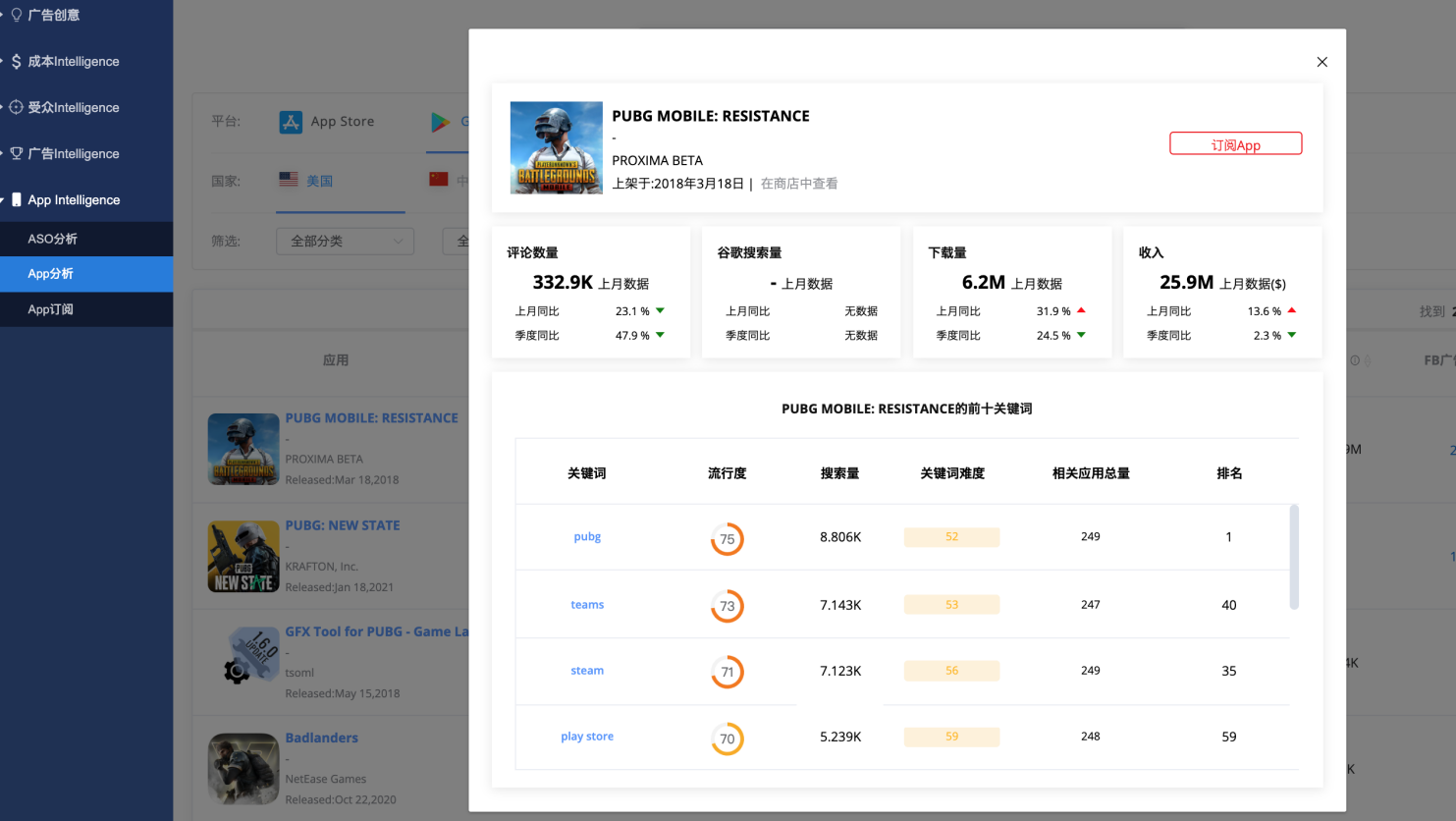The image size is (1456, 821).
Task: Click the green down arrow beside 2.3 %
Action: point(1291,335)
